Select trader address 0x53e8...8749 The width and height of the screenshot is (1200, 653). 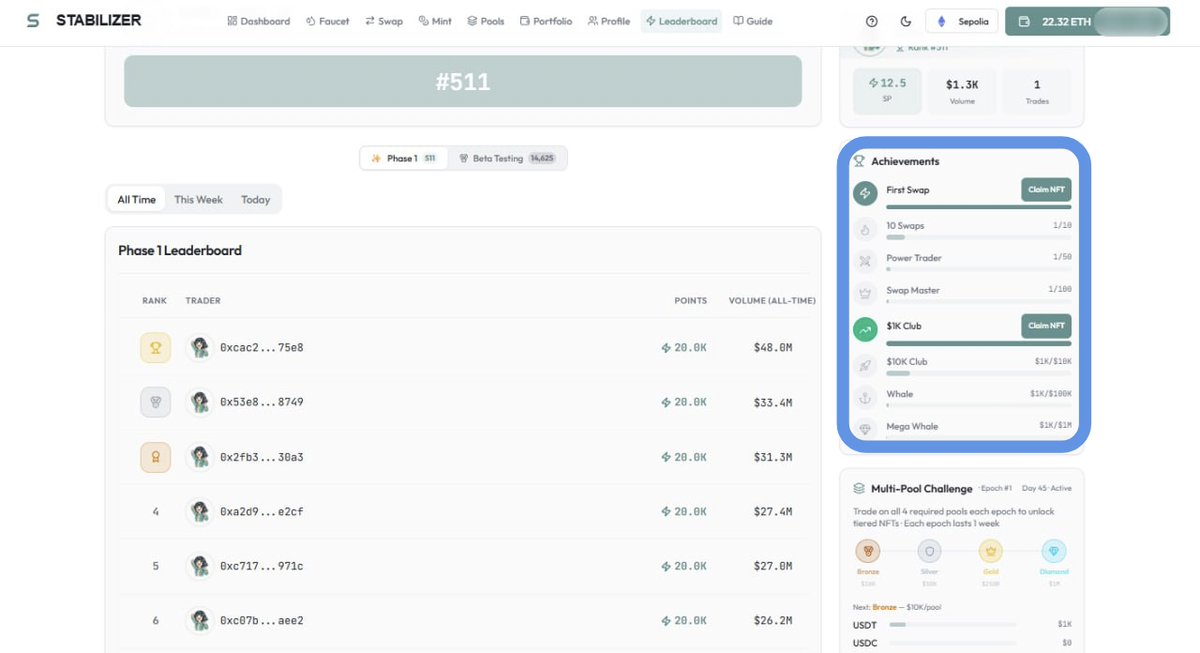click(261, 402)
